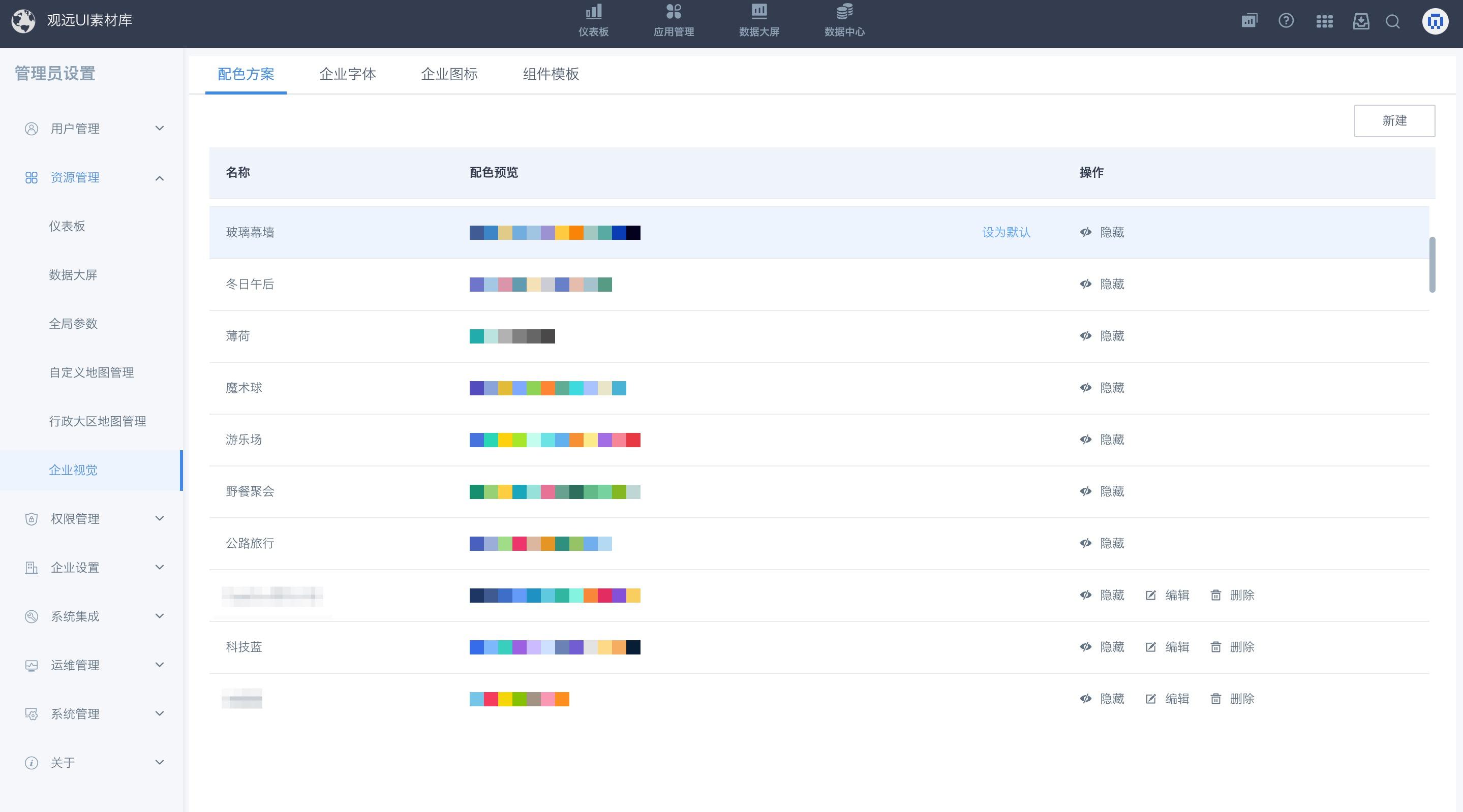Open the download inbox icon in header
This screenshot has width=1463, height=812.
coord(1361,21)
